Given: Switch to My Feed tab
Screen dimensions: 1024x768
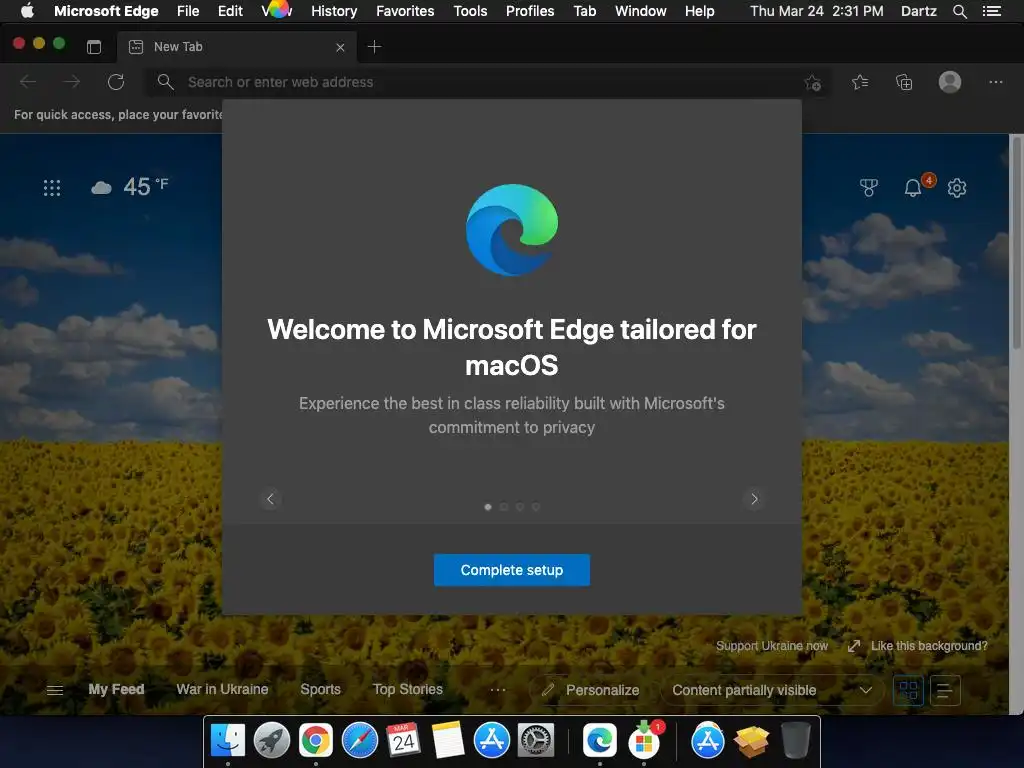Looking at the screenshot, I should point(116,689).
